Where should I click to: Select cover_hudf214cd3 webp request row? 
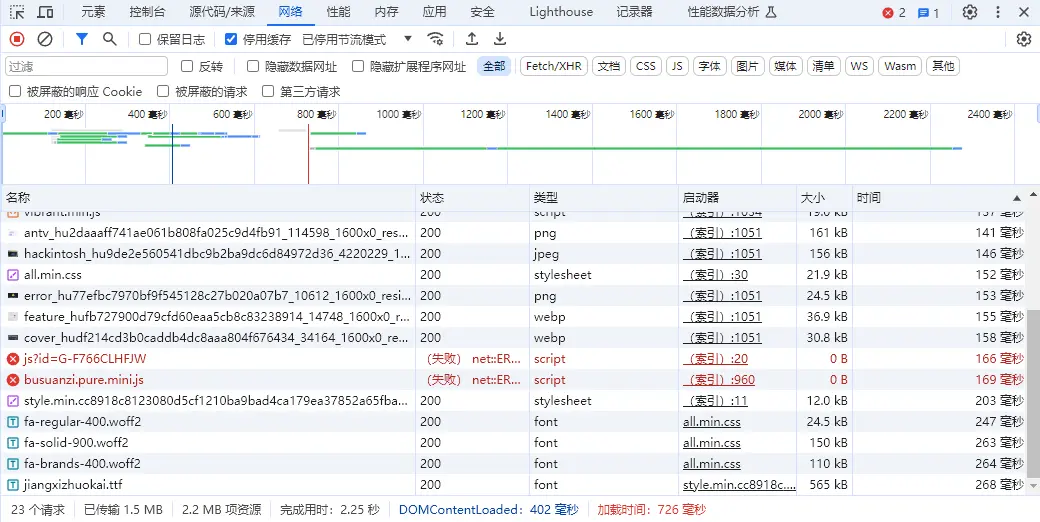[514, 338]
